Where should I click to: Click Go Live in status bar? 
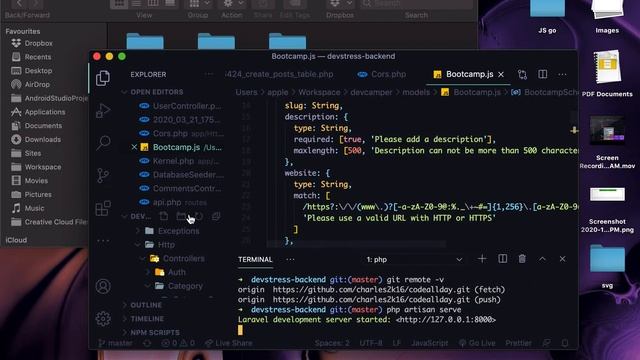(477, 343)
